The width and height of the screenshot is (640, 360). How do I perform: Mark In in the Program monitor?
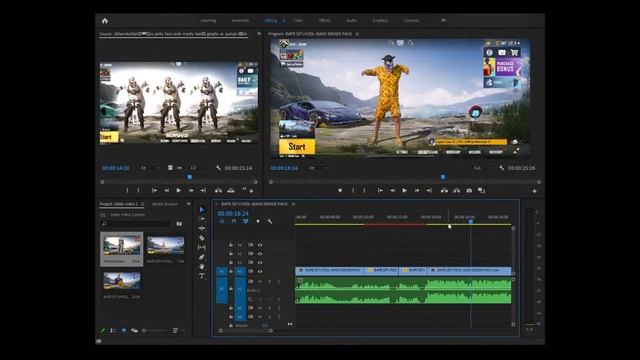[x=353, y=190]
